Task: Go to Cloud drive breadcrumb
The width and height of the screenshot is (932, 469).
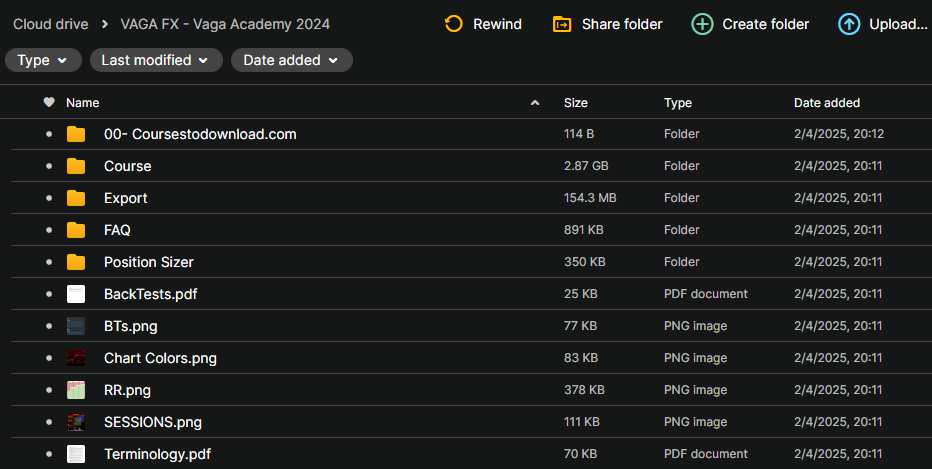Action: pos(51,24)
